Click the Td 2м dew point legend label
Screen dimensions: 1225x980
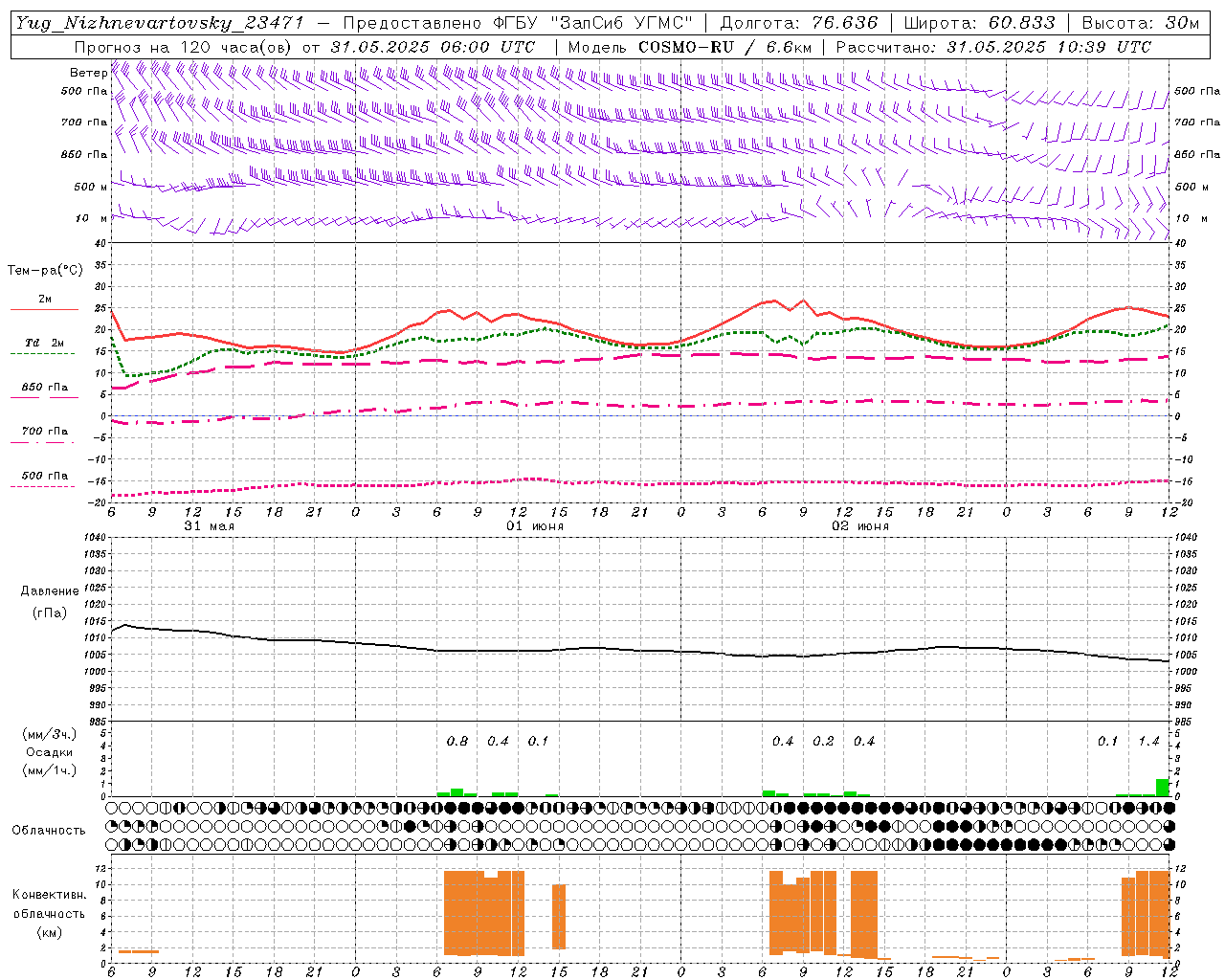click(44, 343)
